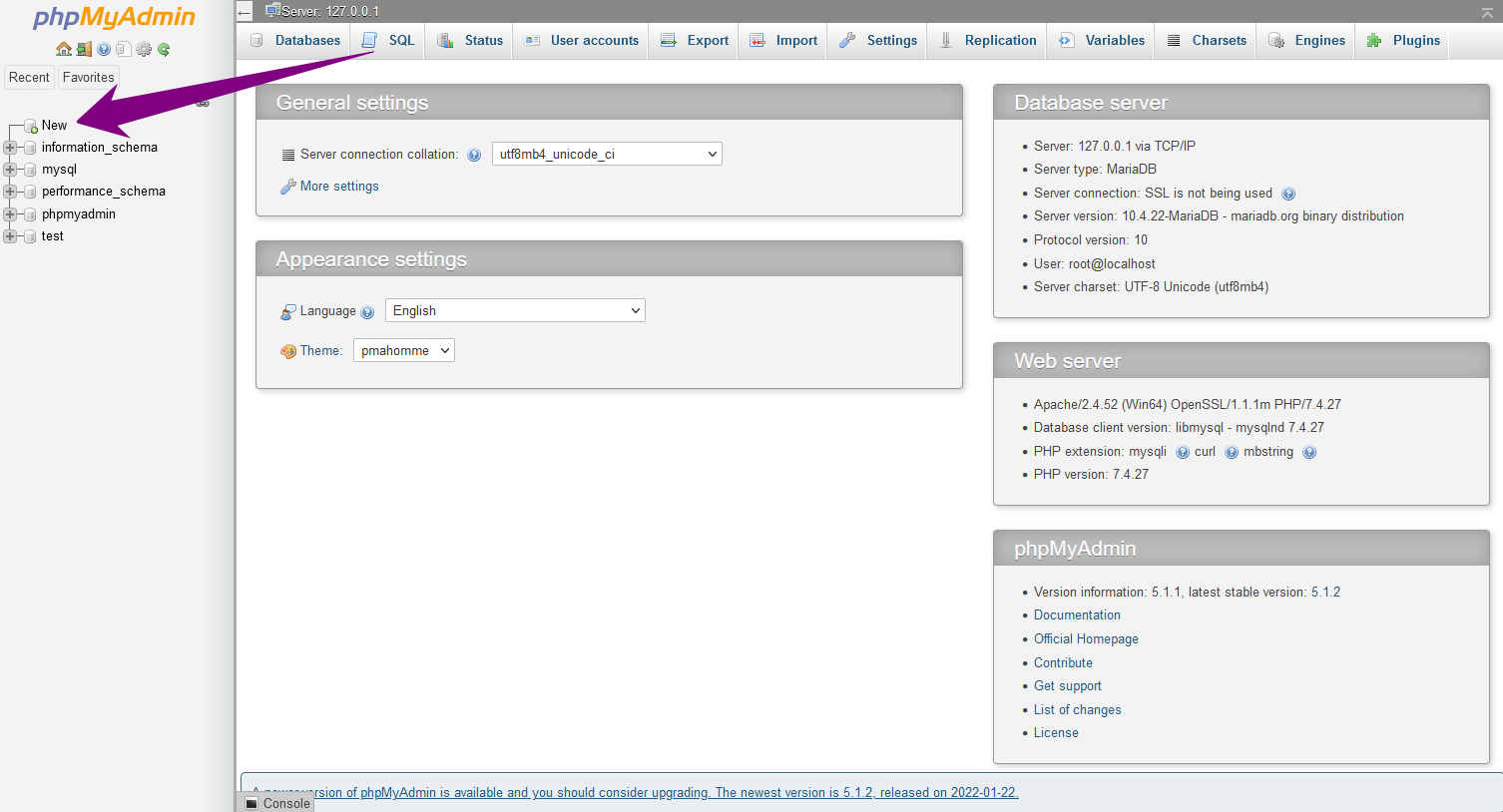Click help icon beside Server connection collation
The image size is (1503, 812).
(x=474, y=155)
